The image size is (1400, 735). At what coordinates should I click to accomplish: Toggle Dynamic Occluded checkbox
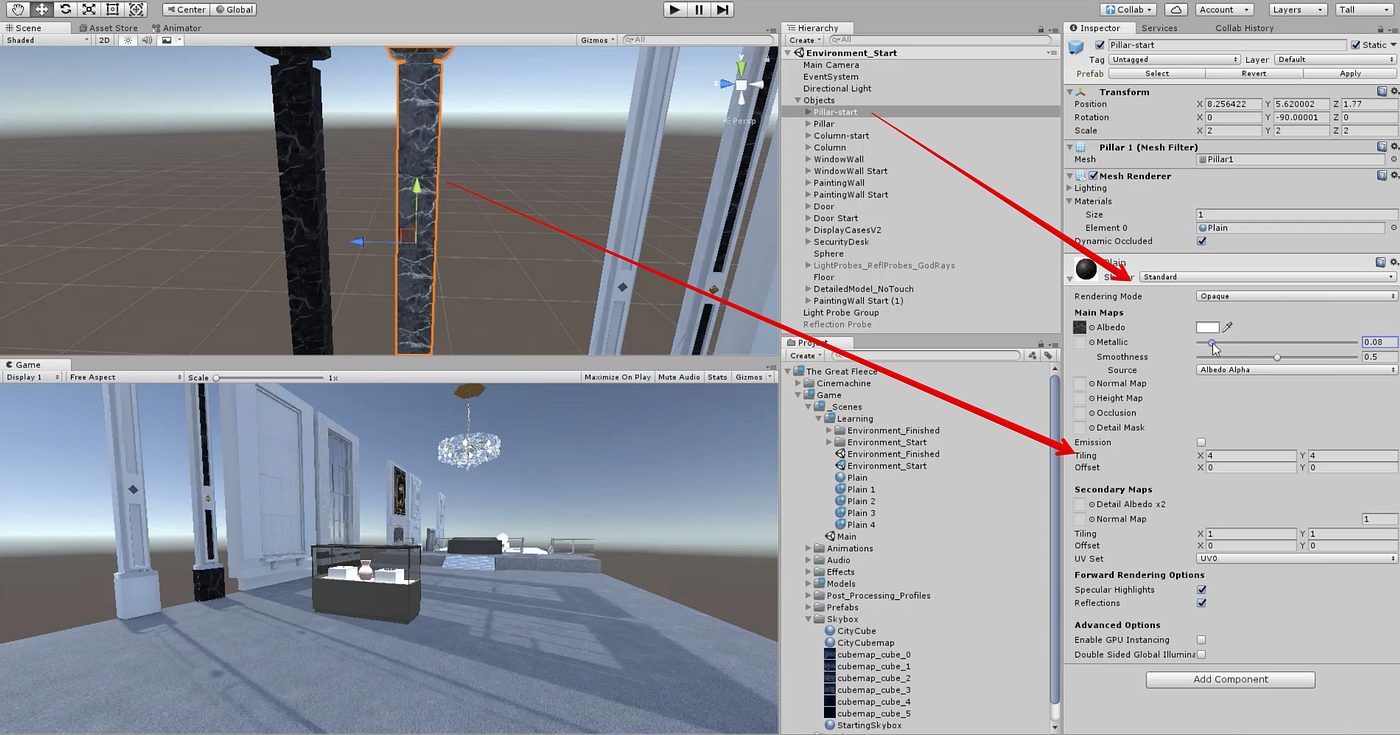1201,241
